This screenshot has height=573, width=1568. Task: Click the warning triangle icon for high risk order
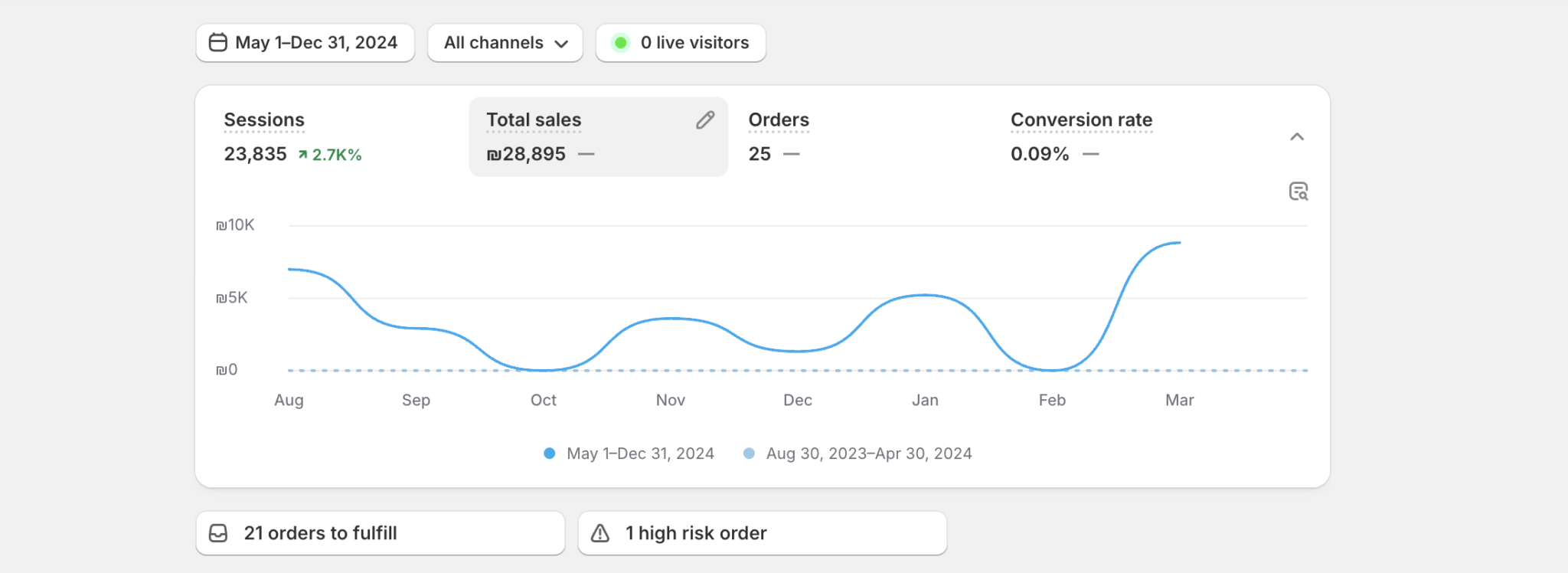(600, 533)
